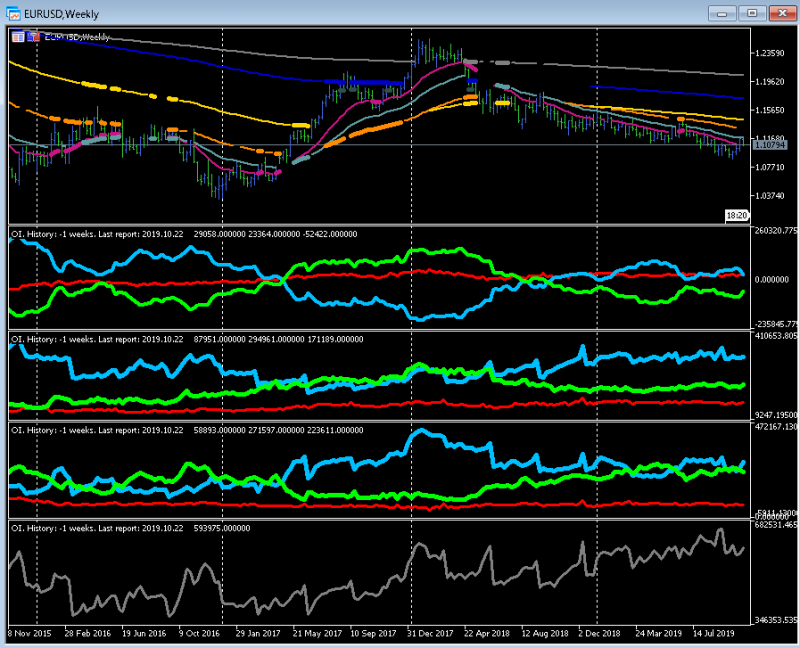Screen dimensions: 800x648
Task: Click the EURUSD chart window icon in title bar
Action: (13, 14)
